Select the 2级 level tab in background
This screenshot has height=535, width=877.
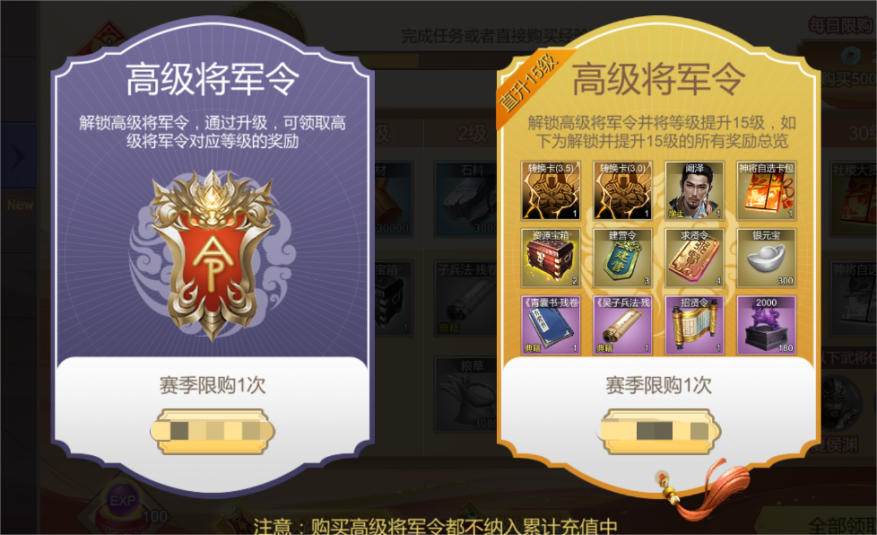[472, 133]
